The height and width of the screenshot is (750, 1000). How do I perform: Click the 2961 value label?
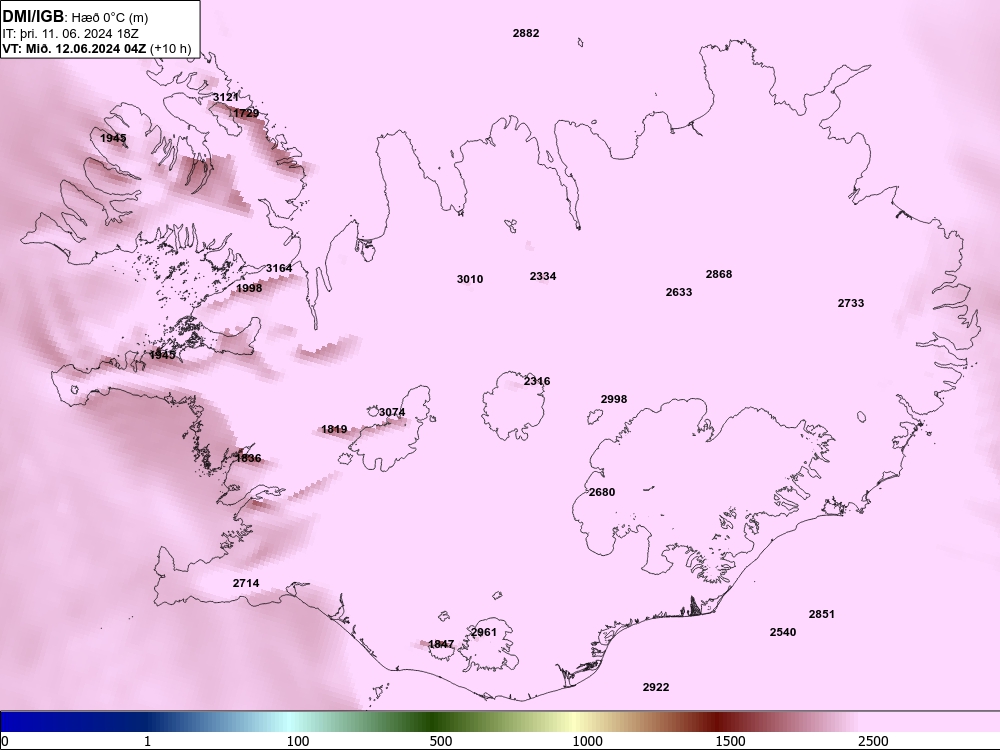(x=483, y=632)
